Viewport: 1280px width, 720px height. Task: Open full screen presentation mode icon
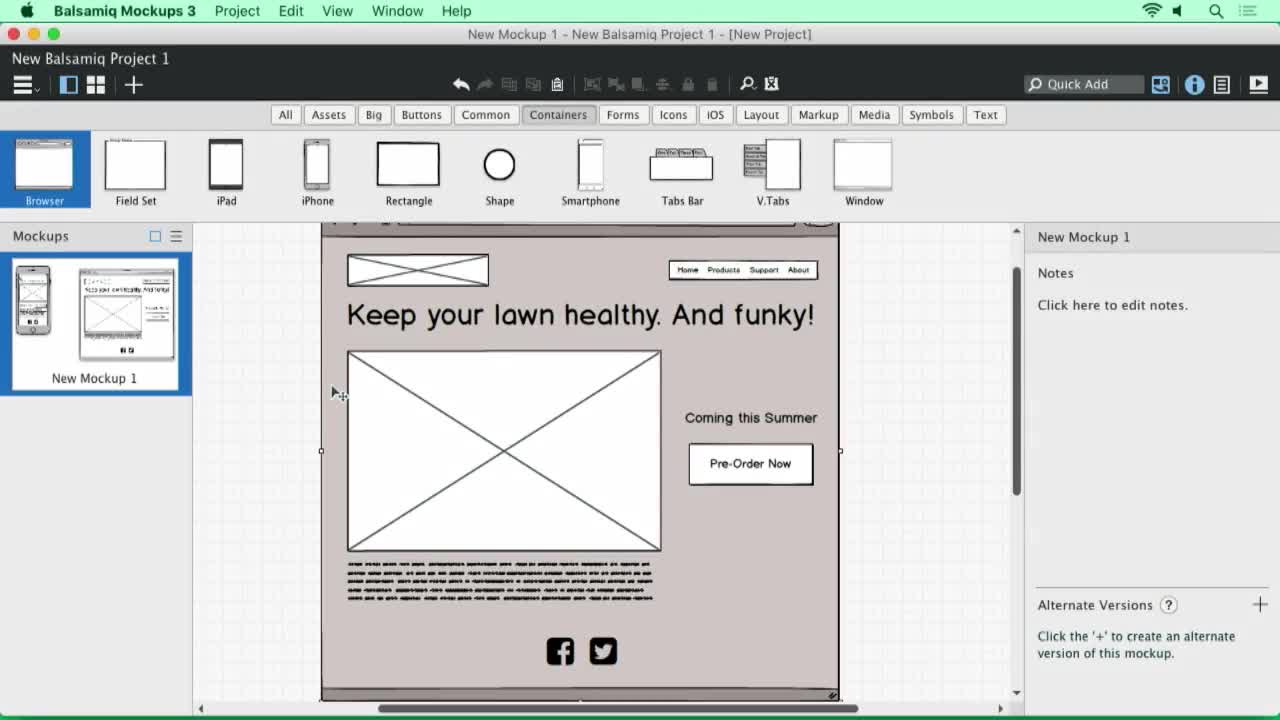1257,84
